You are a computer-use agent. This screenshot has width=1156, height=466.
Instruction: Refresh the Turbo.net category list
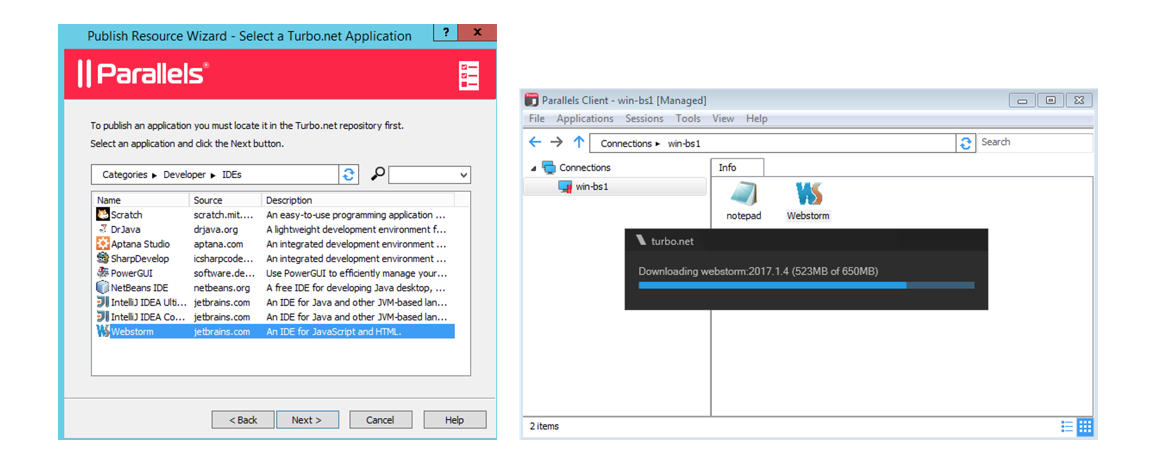(349, 175)
